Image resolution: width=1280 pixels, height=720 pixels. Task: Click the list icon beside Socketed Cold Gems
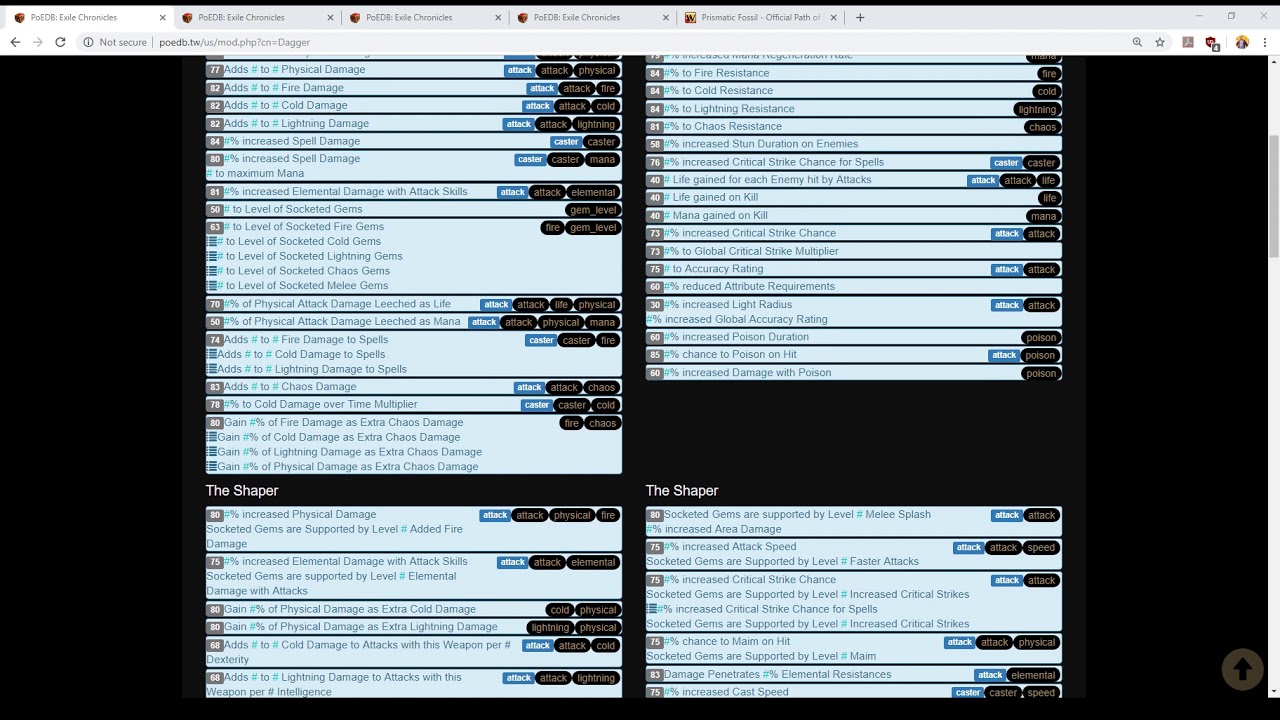[212, 241]
